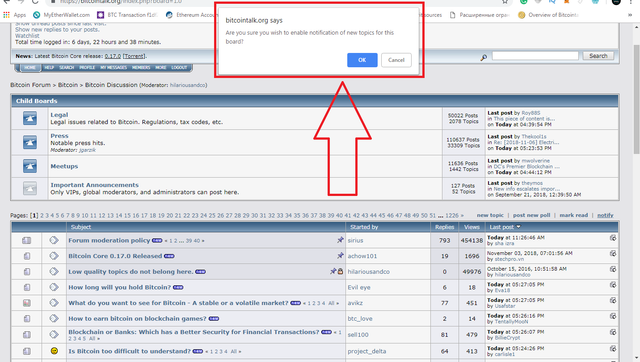Click the new-posts badge next to Forum moderation policy
This screenshot has height=362, width=640.
coord(157,241)
